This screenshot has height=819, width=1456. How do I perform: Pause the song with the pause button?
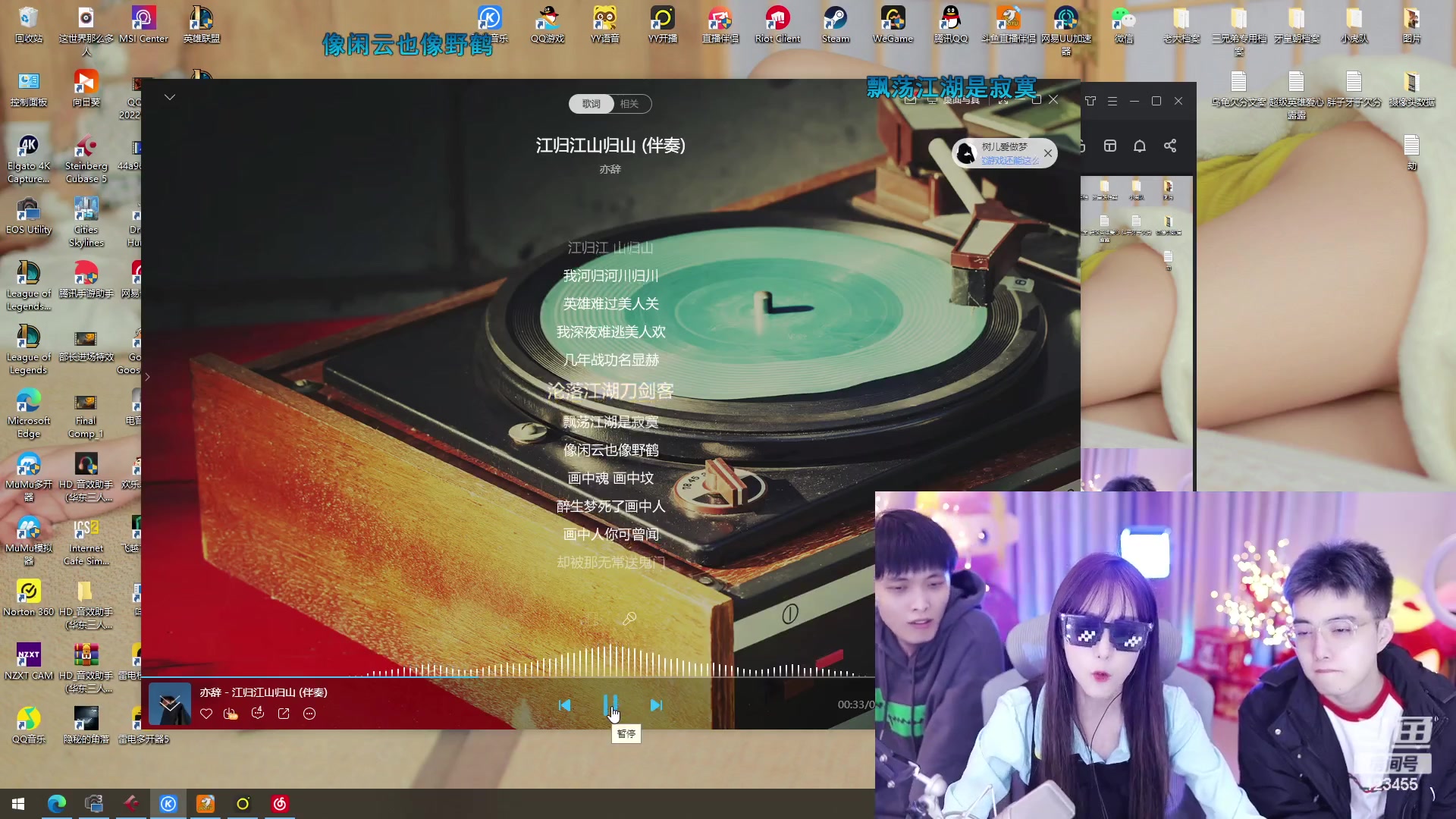coord(610,705)
